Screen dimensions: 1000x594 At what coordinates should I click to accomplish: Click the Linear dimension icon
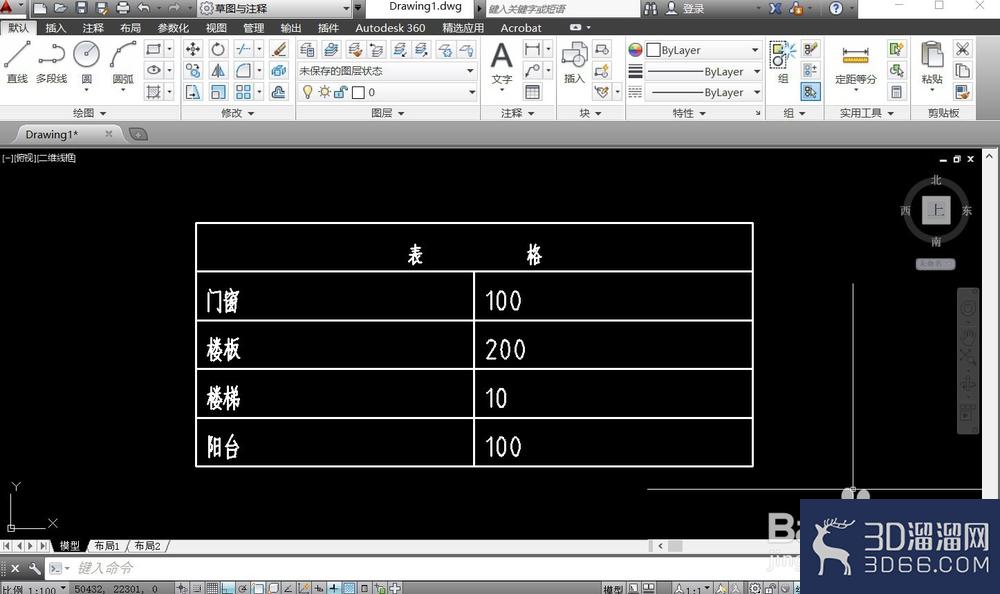[532, 49]
